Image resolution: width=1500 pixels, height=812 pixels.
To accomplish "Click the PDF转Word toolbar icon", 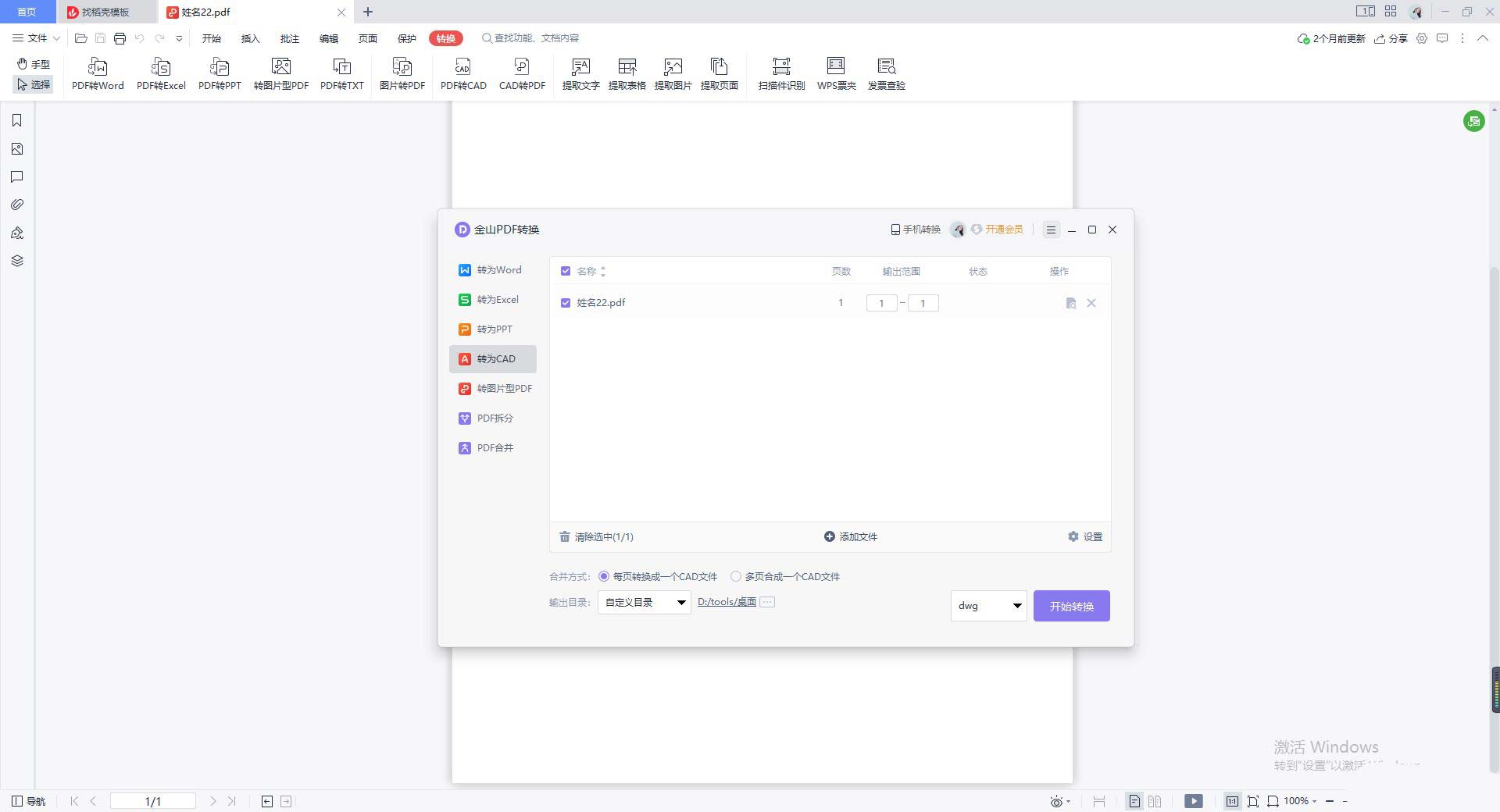I will point(98,74).
